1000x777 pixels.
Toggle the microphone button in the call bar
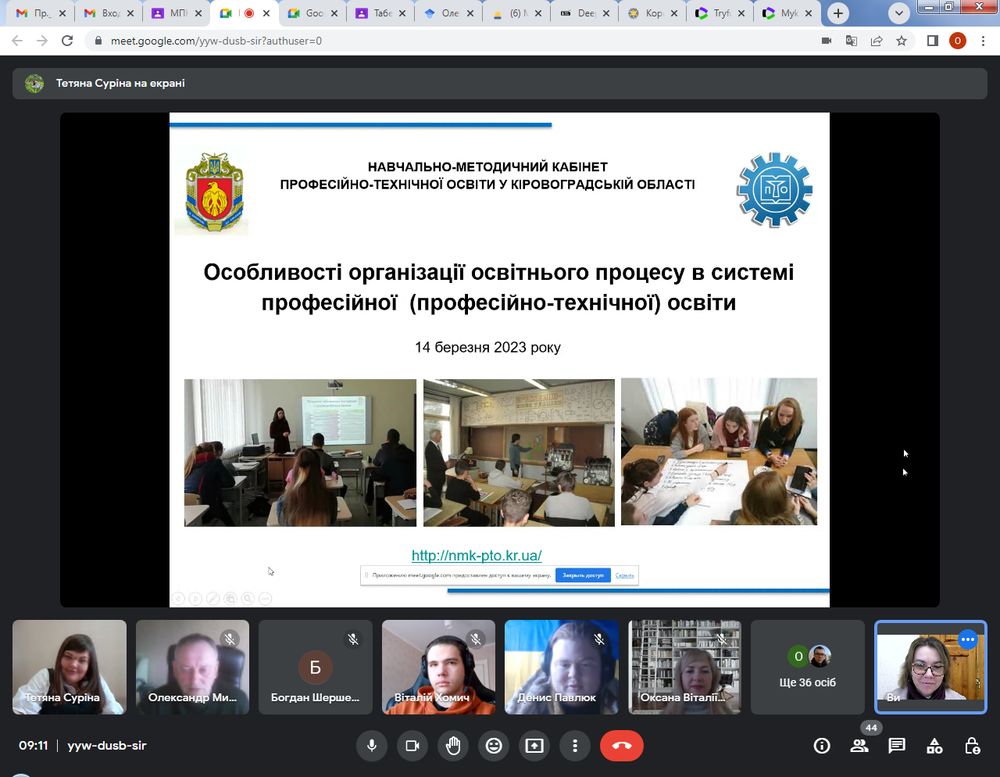coord(371,746)
